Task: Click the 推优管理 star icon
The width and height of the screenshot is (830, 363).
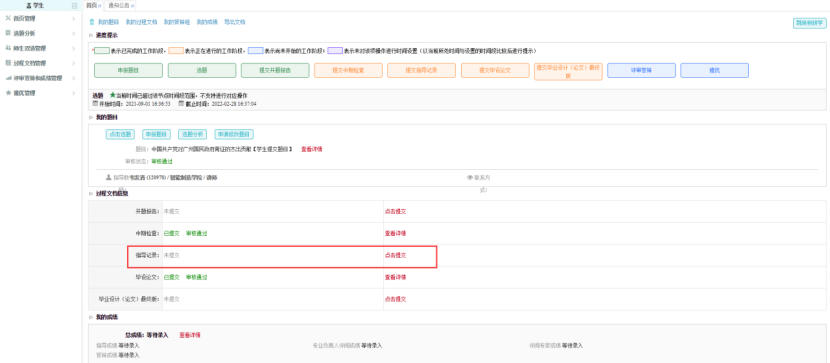Action: pyautogui.click(x=8, y=93)
